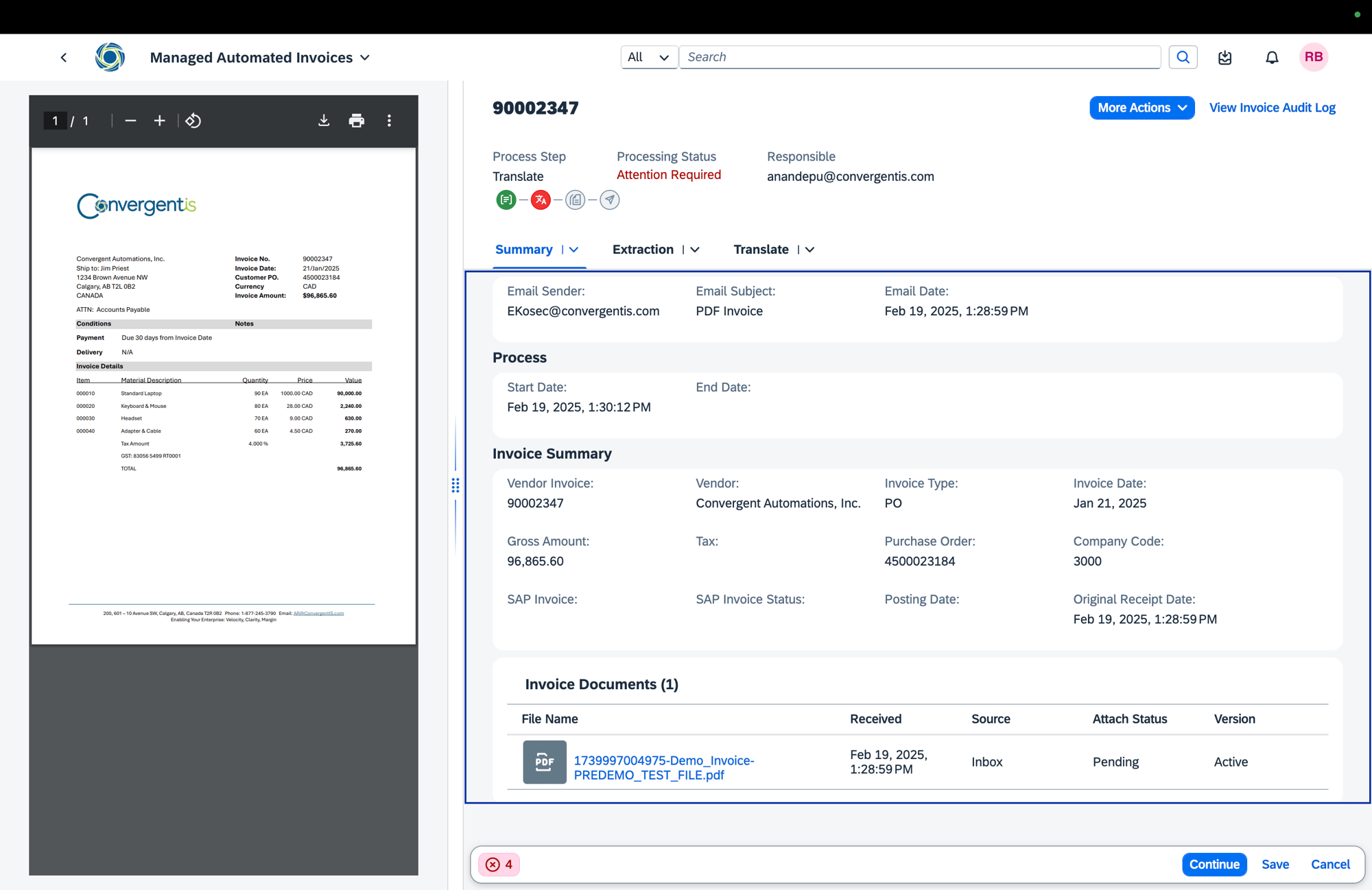The width and height of the screenshot is (1372, 890).
Task: Rotate the PDF page
Action: (193, 121)
